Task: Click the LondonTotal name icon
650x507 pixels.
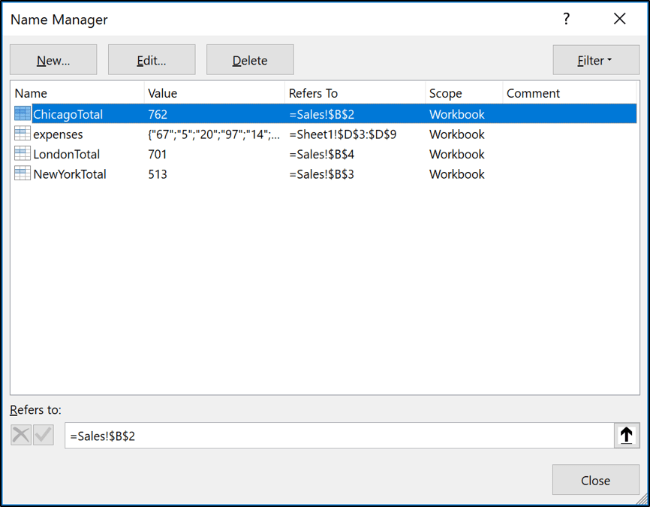Action: (22, 154)
